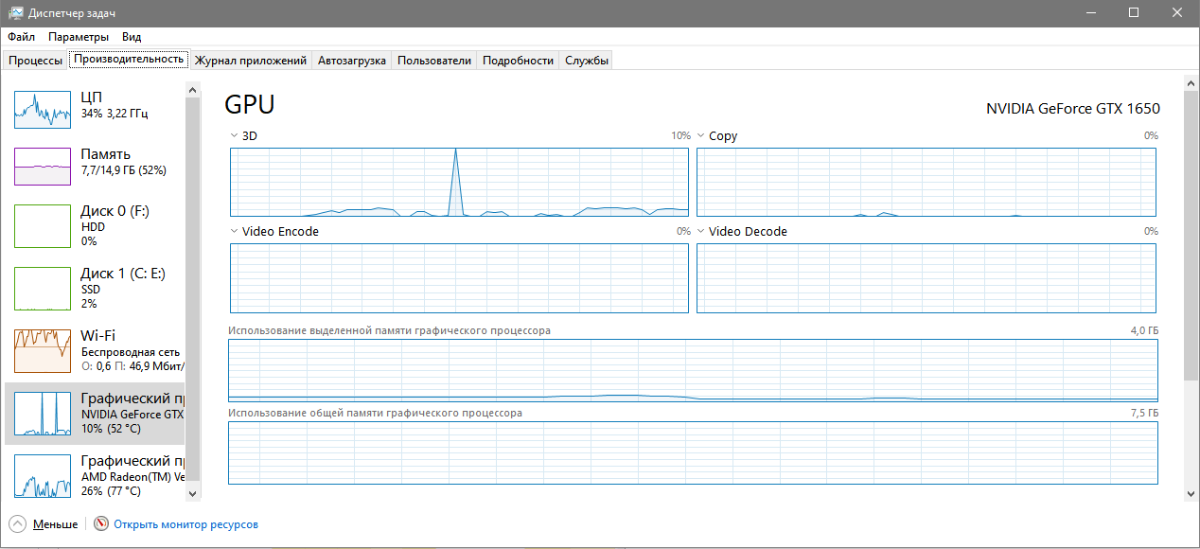This screenshot has width=1200, height=549.
Task: Click the 7,7/14,9 ГБ (52%) memory value
Action: 123,170
